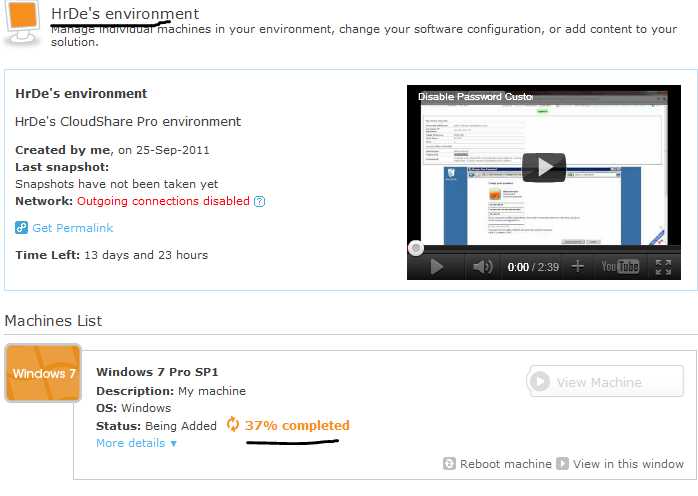
Task: Click the Reboot machine icon
Action: pyautogui.click(x=449, y=463)
